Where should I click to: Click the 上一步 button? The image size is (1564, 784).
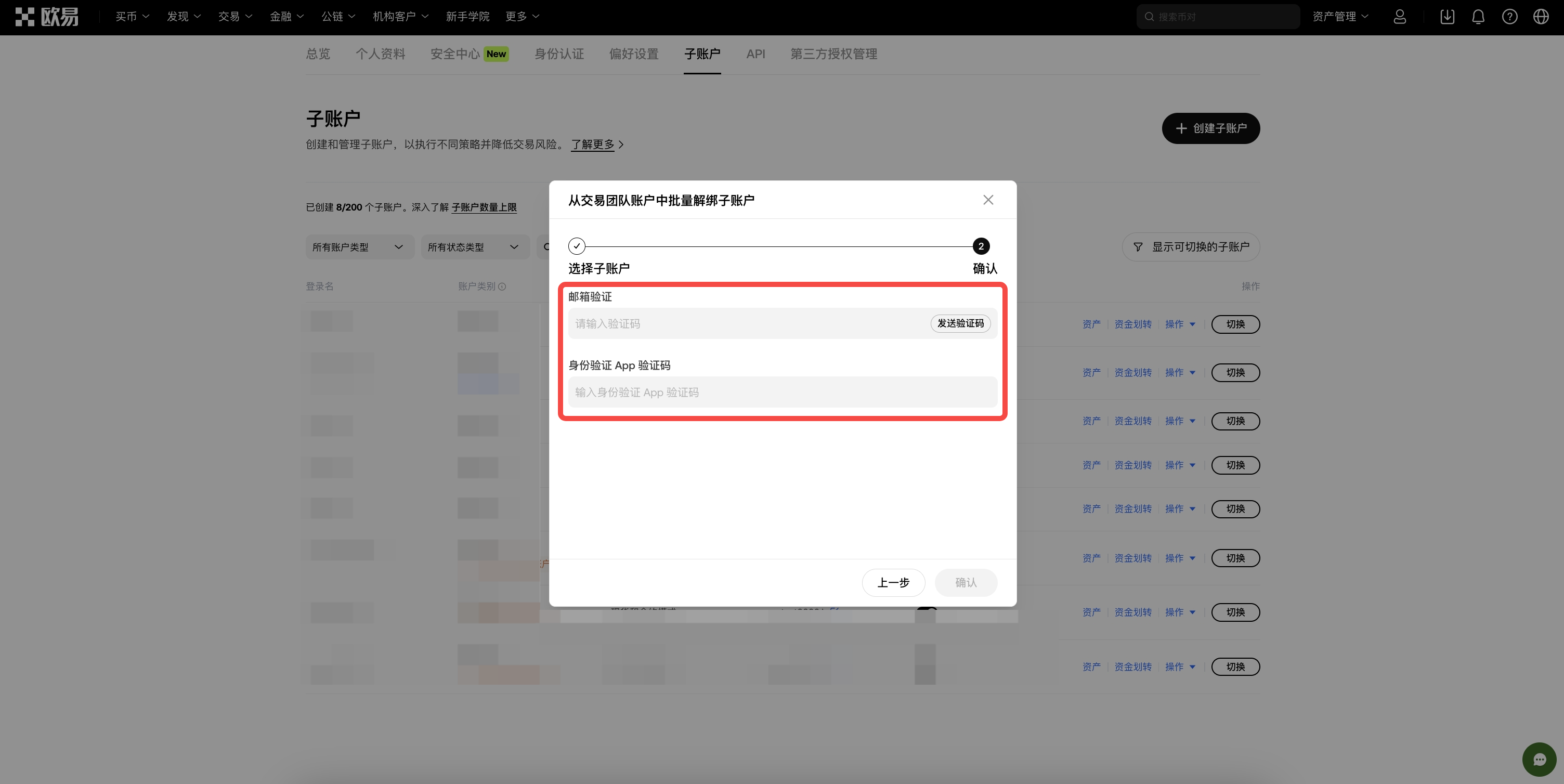893,582
